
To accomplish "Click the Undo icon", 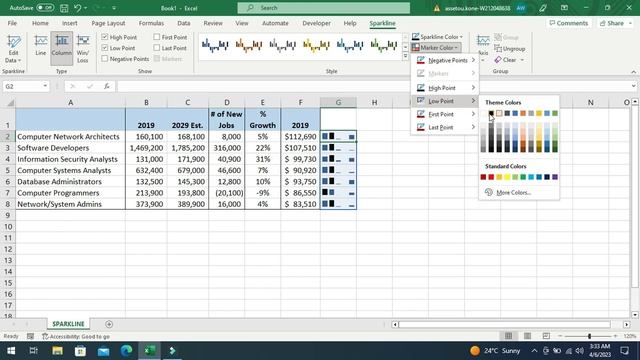I will (x=77, y=8).
